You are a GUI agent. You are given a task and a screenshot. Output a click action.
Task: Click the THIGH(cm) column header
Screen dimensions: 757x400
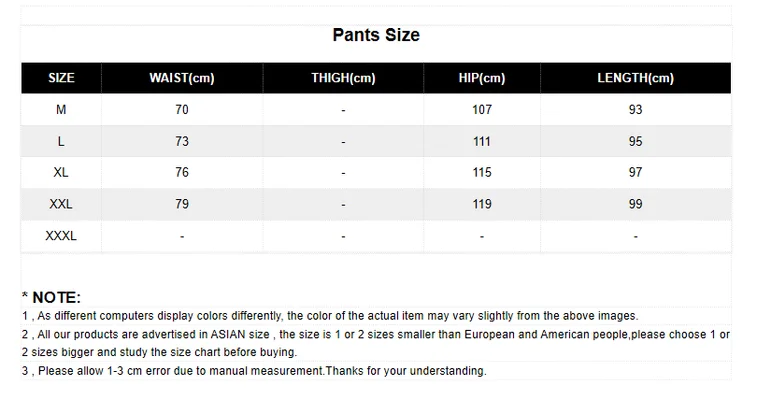point(343,78)
